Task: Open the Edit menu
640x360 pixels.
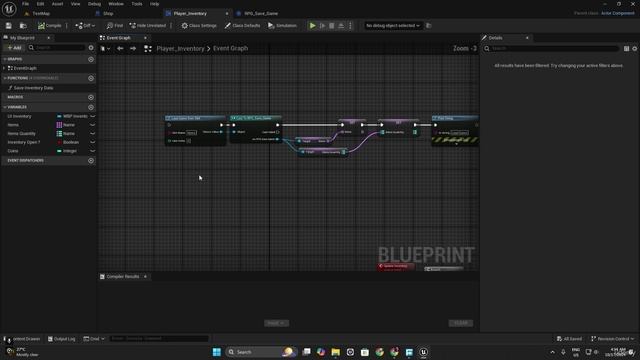Action: click(40, 4)
